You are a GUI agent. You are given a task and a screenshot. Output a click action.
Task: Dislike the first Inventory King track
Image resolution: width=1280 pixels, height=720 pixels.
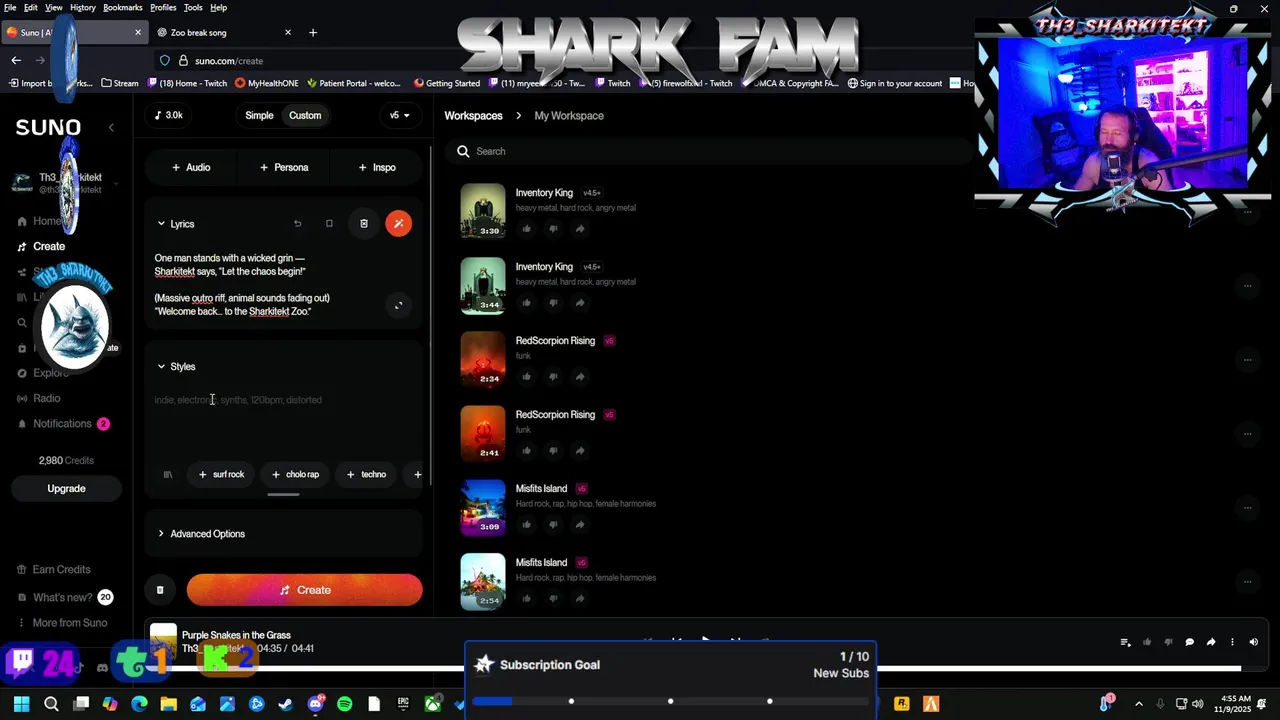point(553,229)
